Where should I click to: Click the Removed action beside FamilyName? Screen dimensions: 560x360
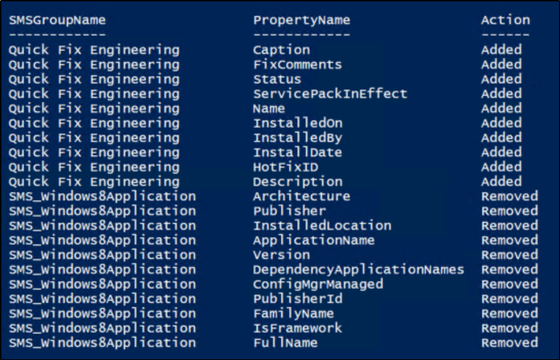[510, 313]
